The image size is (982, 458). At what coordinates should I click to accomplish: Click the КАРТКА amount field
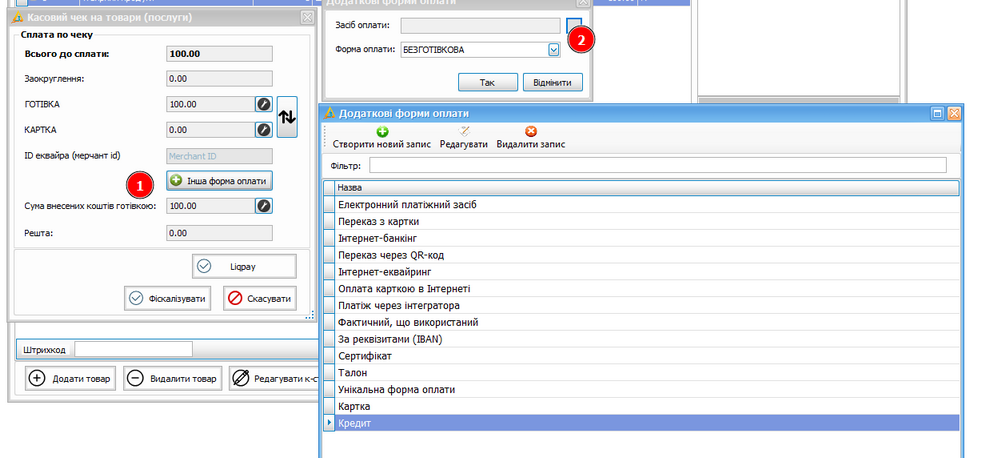point(211,130)
